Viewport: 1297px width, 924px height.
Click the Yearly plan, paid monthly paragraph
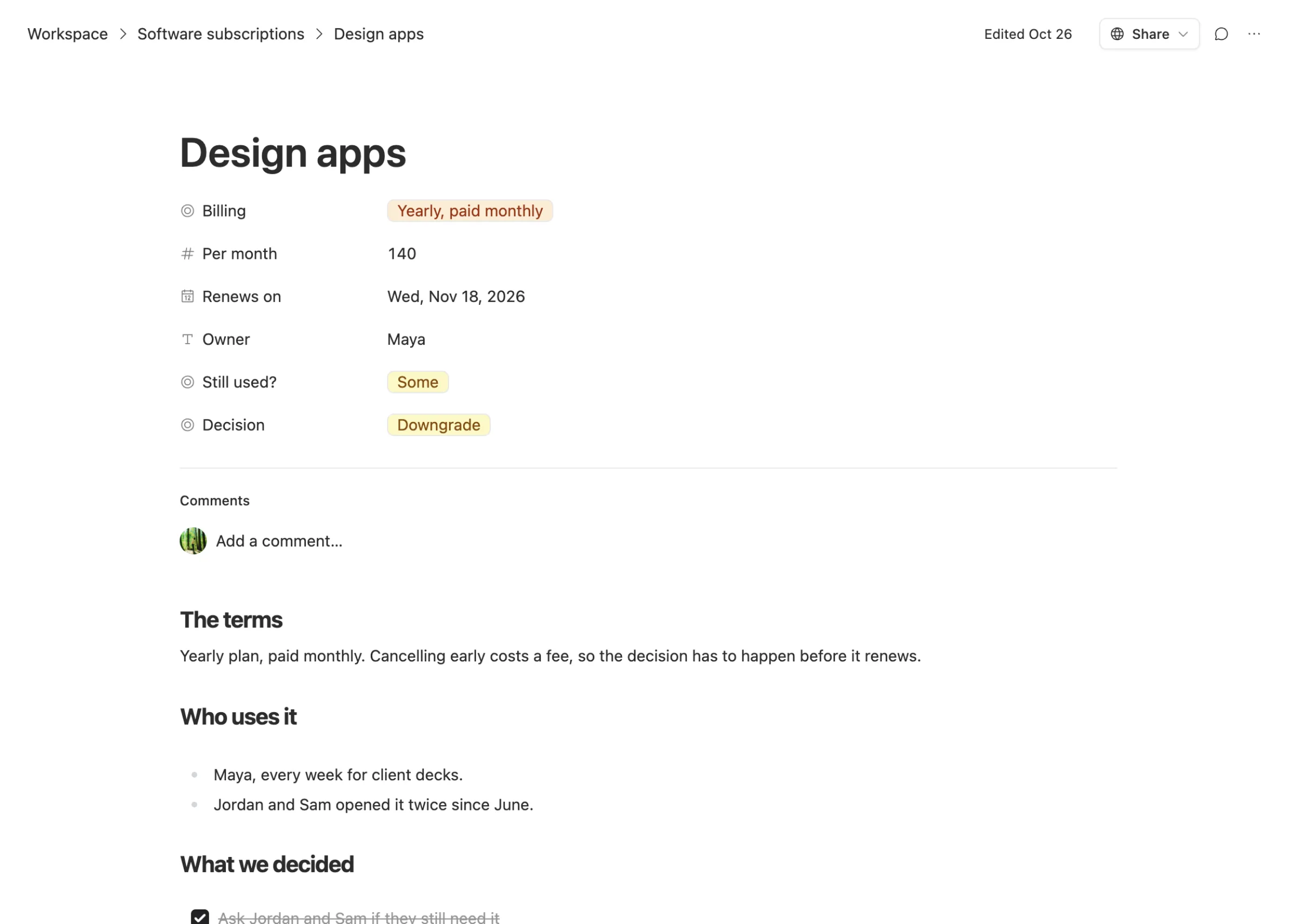pos(550,656)
